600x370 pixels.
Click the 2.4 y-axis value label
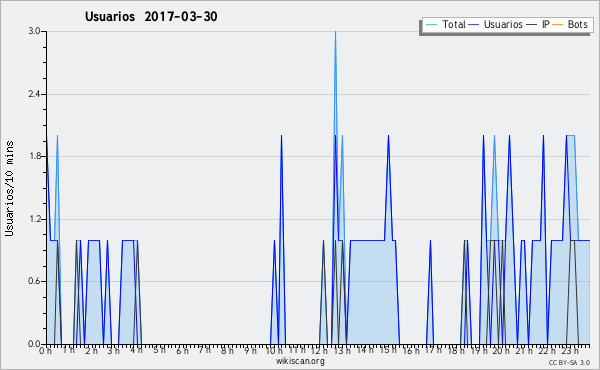34,94
